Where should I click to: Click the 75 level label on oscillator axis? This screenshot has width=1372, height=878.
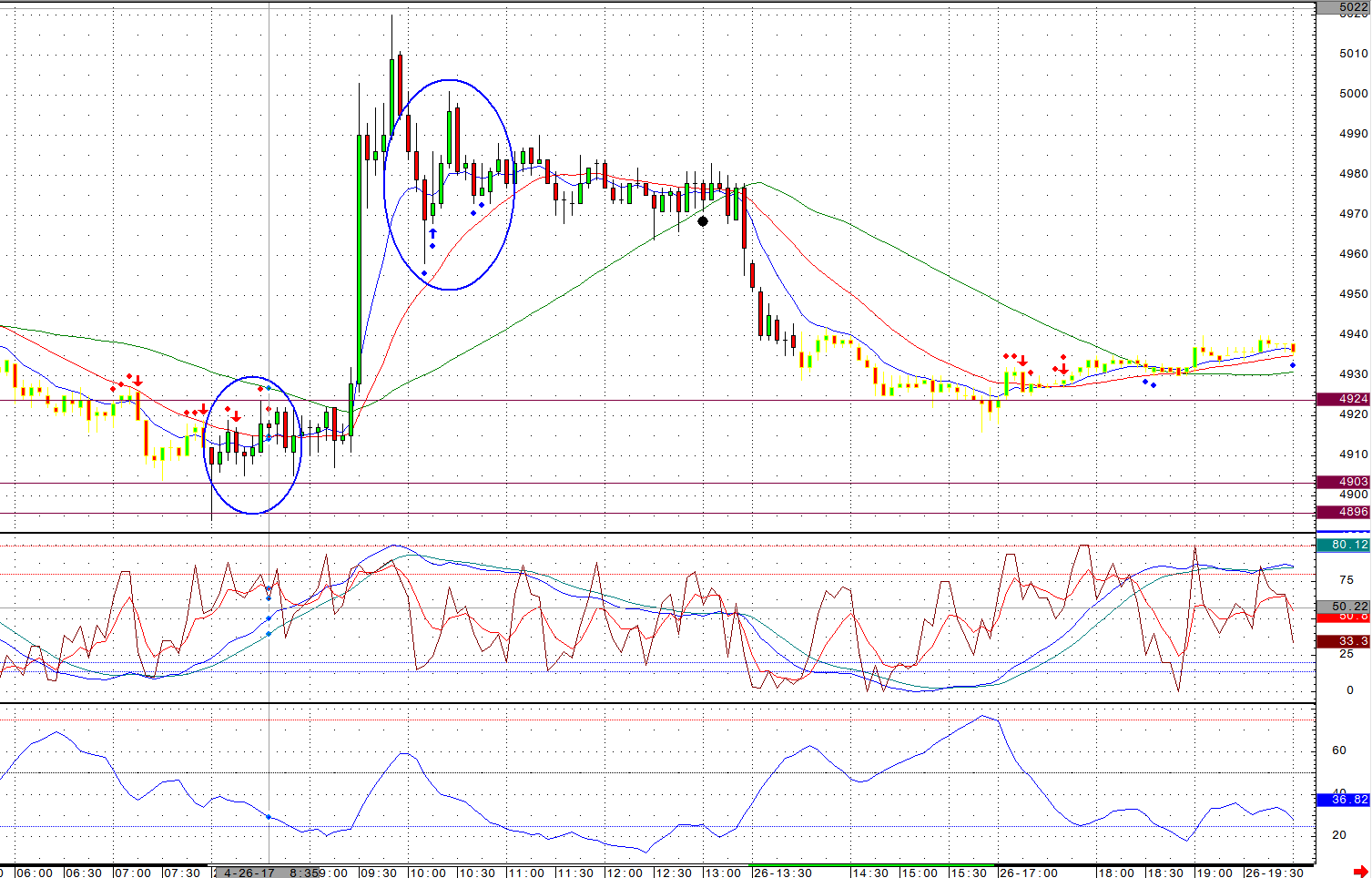tap(1346, 580)
